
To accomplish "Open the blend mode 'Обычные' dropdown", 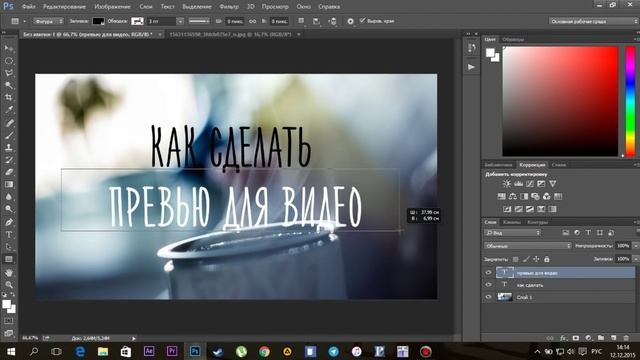I will (x=528, y=246).
